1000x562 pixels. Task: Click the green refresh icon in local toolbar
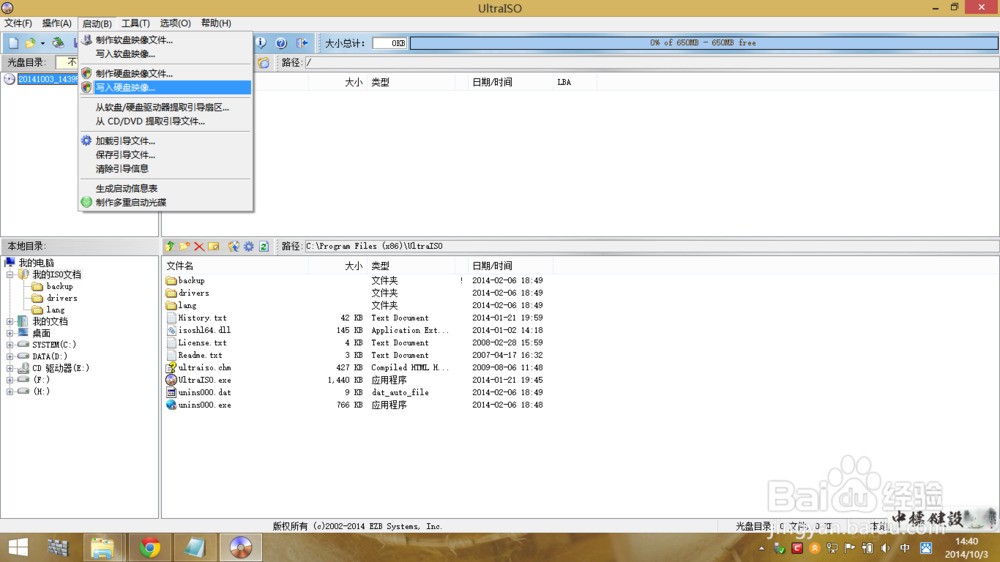(x=263, y=246)
